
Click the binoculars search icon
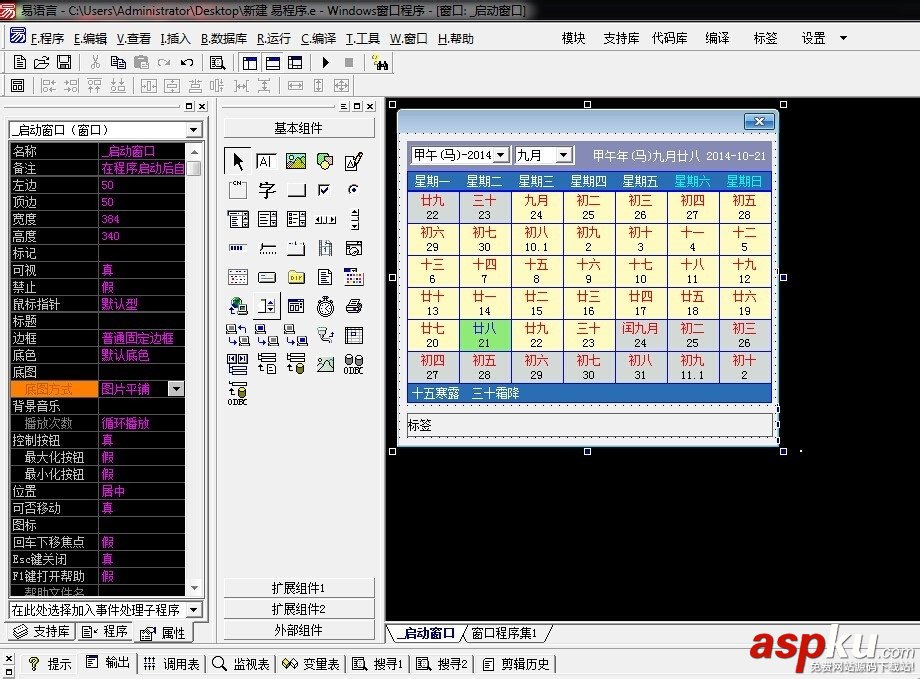pos(380,62)
